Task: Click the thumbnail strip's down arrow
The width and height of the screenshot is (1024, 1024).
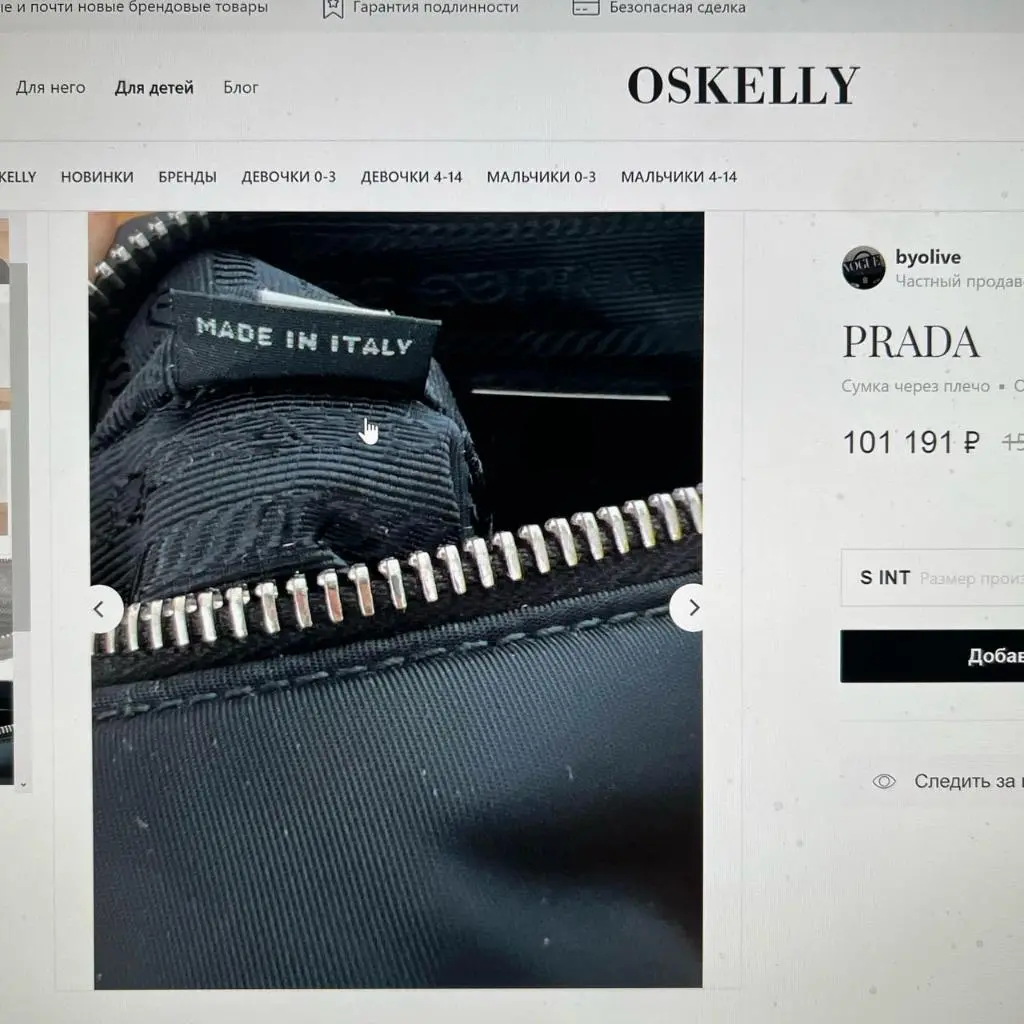Action: pyautogui.click(x=24, y=784)
